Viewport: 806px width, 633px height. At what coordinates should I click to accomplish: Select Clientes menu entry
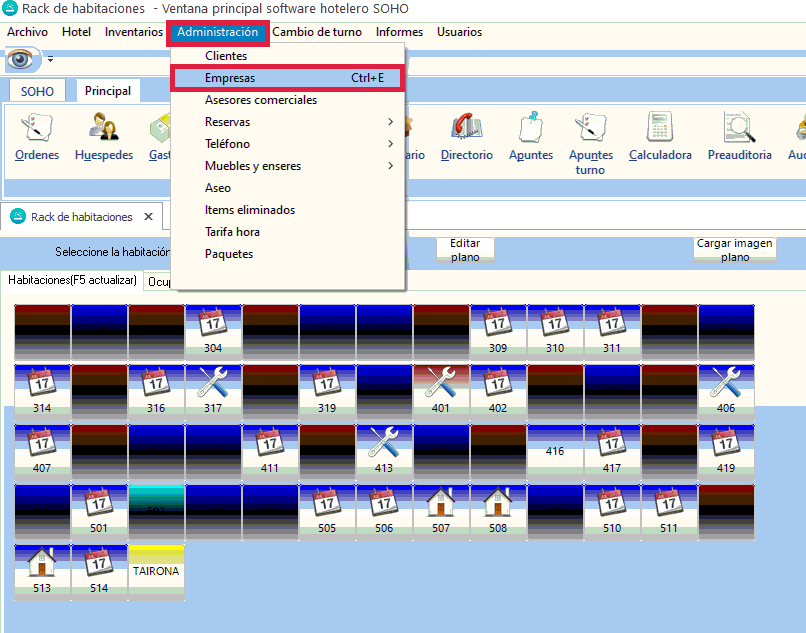tap(226, 56)
